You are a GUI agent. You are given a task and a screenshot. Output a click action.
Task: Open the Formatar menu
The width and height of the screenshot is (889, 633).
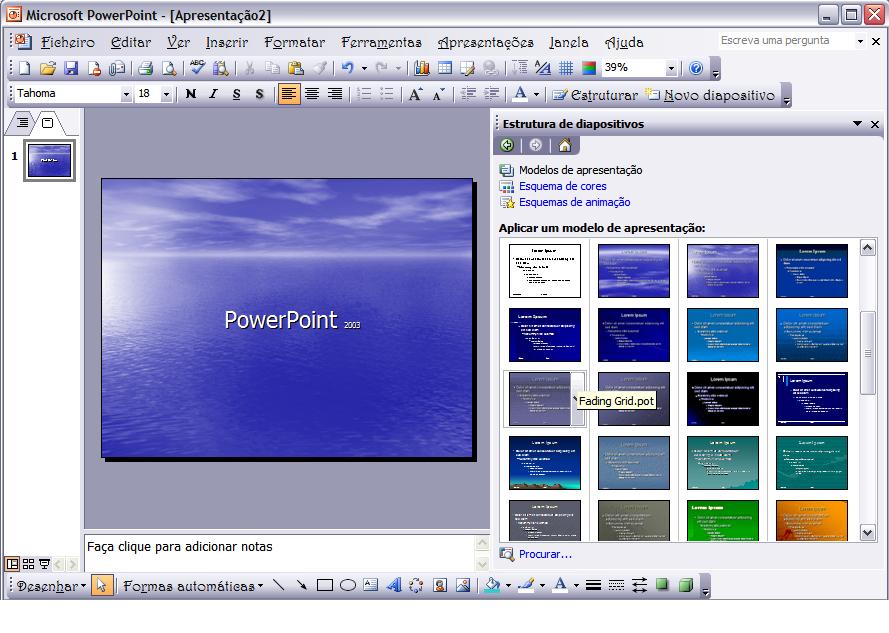294,42
